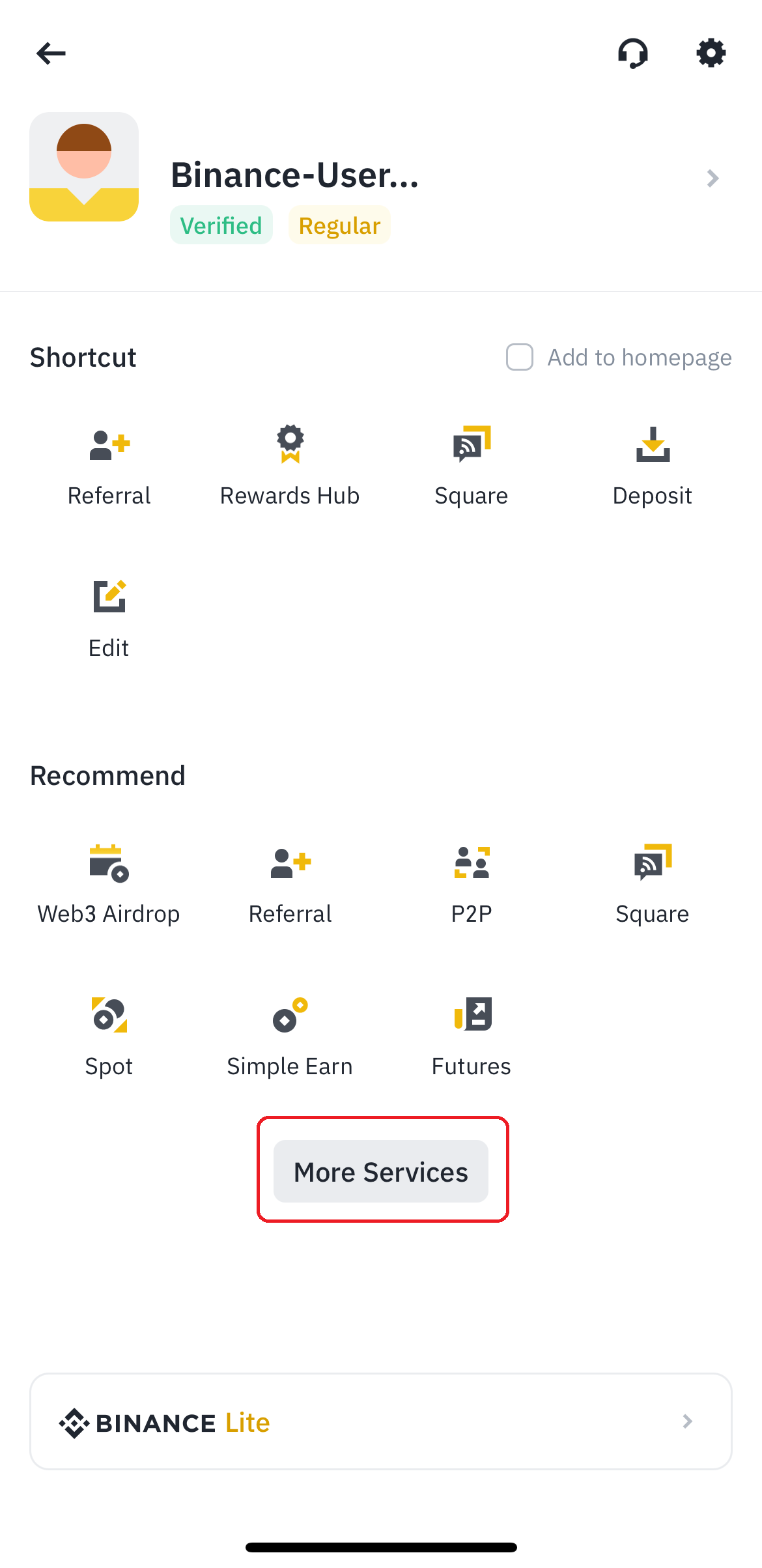
Task: Open Referral in the Recommend section
Action: [x=290, y=863]
